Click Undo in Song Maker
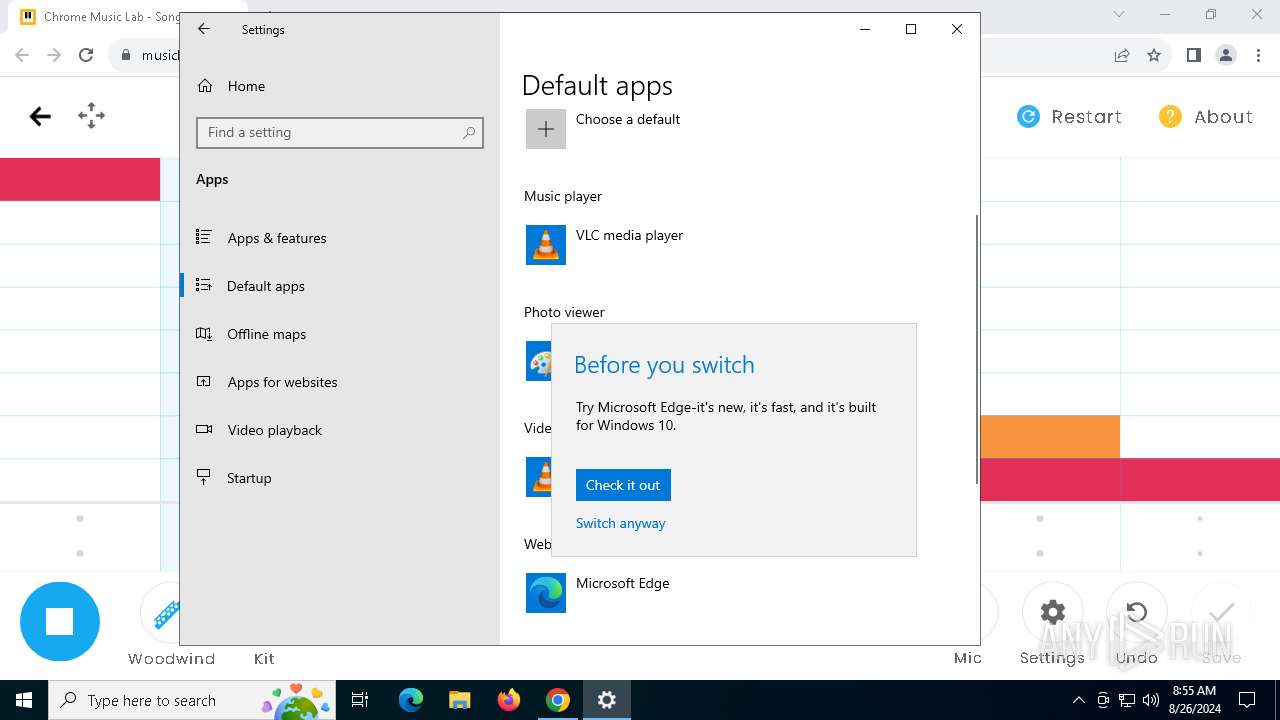The height and width of the screenshot is (720, 1280). pyautogui.click(x=1136, y=613)
